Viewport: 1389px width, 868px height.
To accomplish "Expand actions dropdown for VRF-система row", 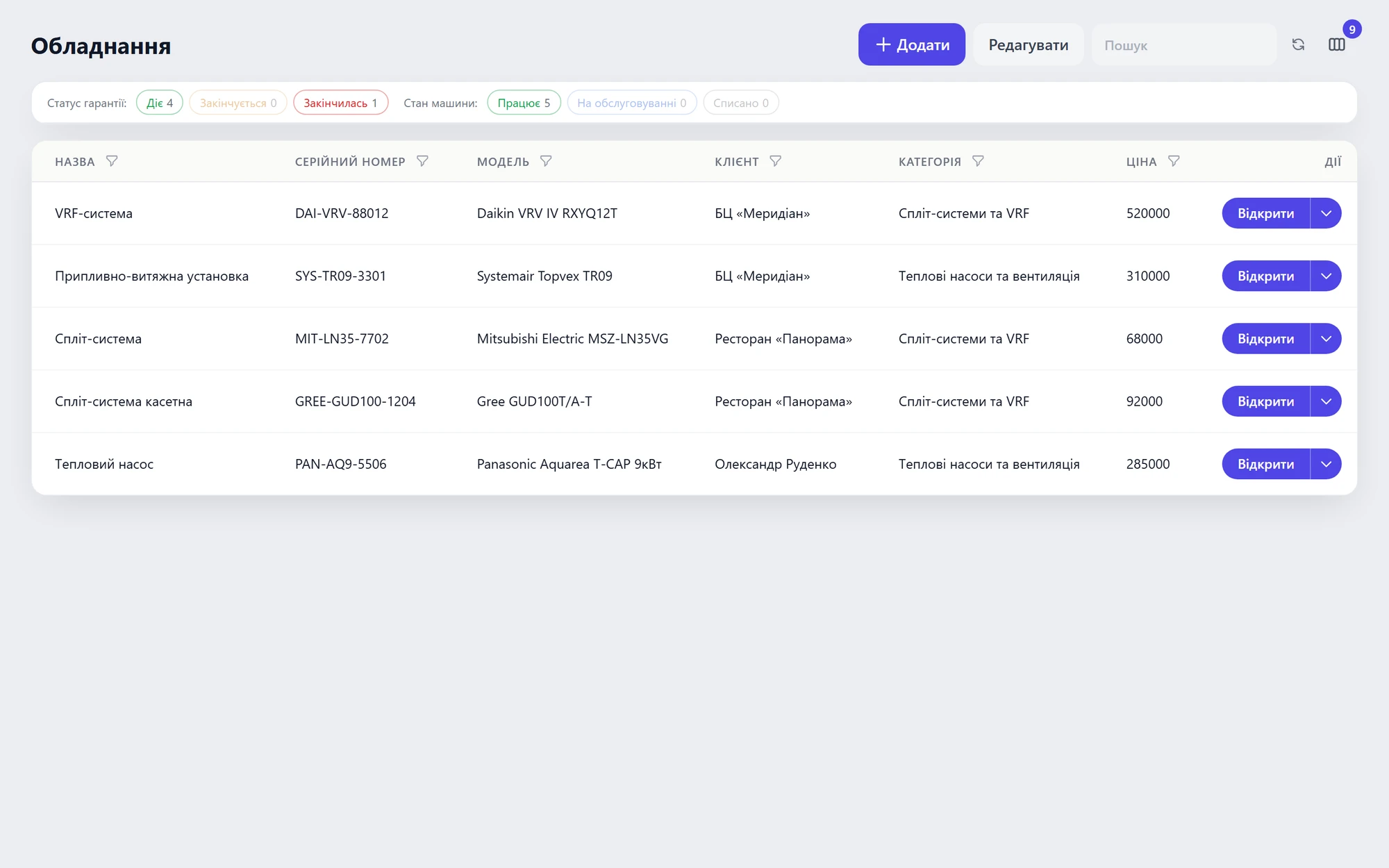I will pyautogui.click(x=1326, y=213).
